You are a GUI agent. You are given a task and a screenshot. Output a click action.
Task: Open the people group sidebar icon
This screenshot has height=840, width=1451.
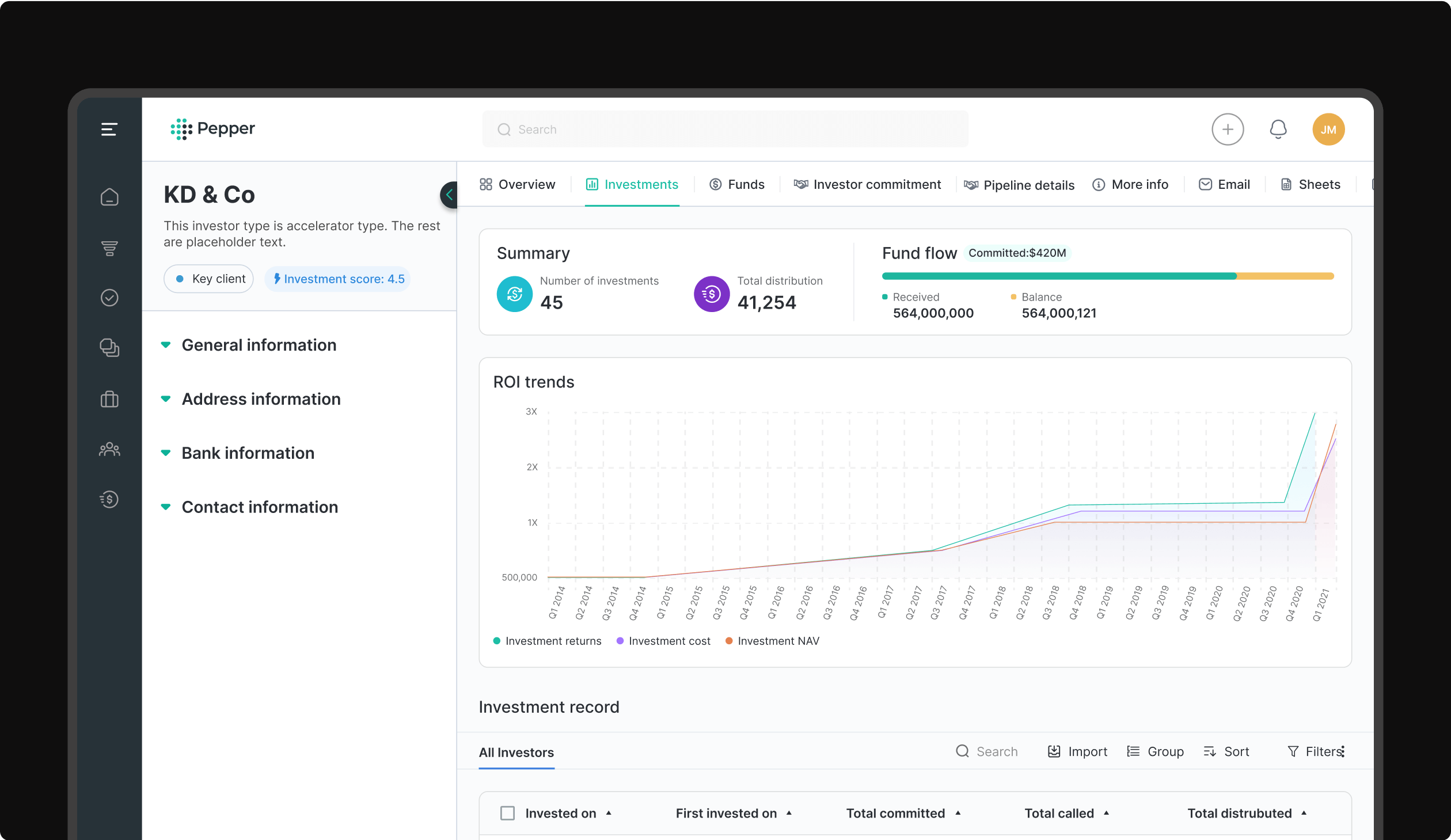(109, 449)
